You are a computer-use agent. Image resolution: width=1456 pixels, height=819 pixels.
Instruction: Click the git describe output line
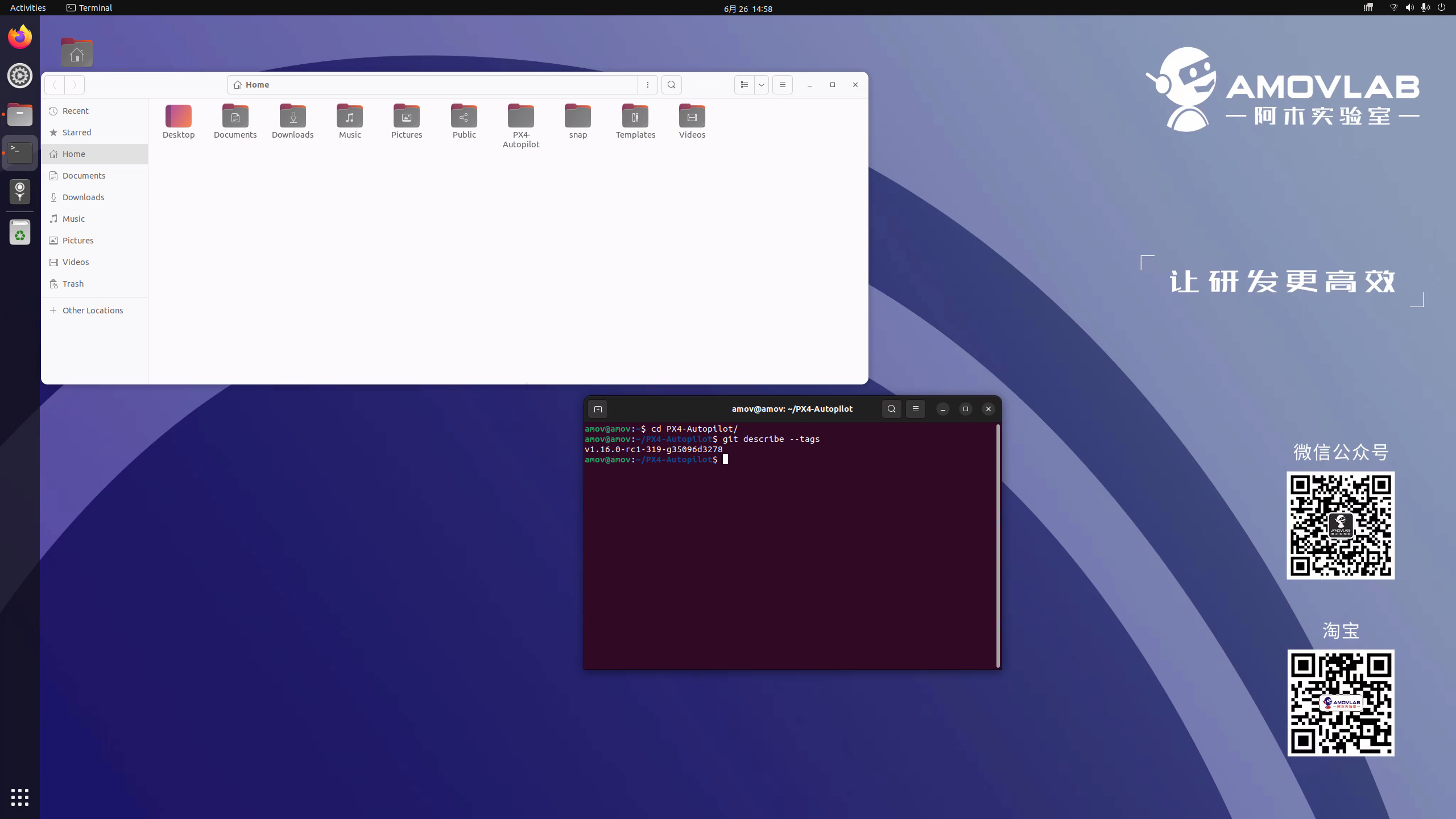[653, 449]
